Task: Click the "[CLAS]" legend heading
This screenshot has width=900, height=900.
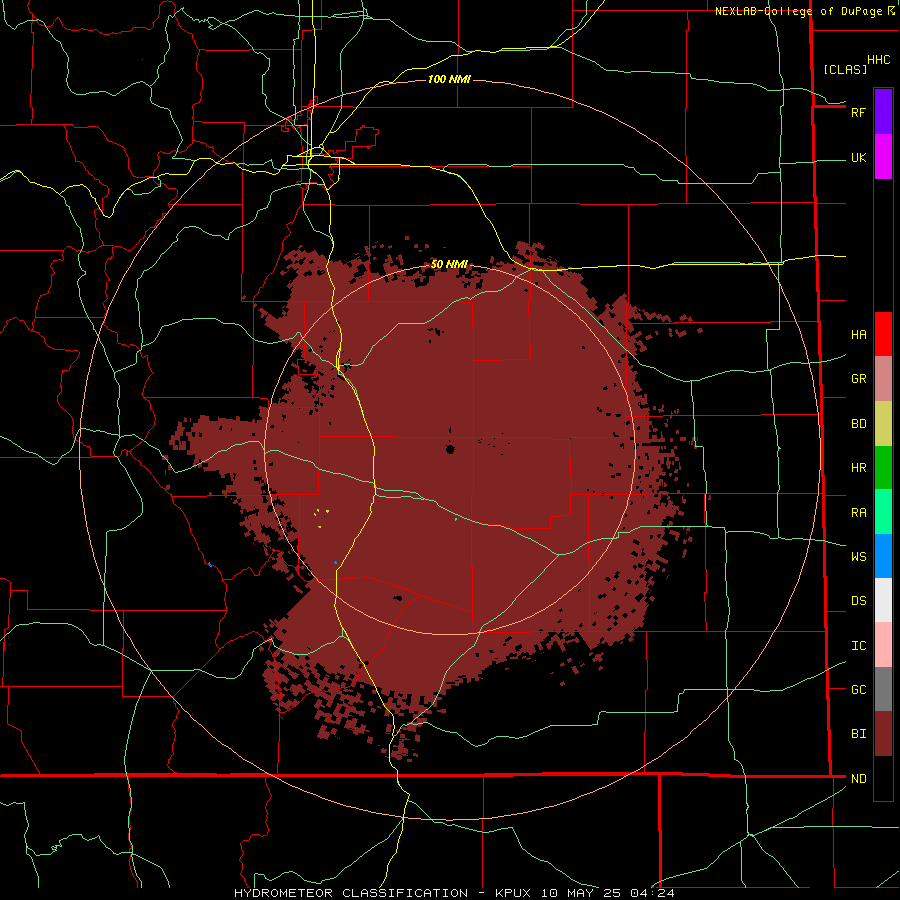Action: click(x=845, y=70)
